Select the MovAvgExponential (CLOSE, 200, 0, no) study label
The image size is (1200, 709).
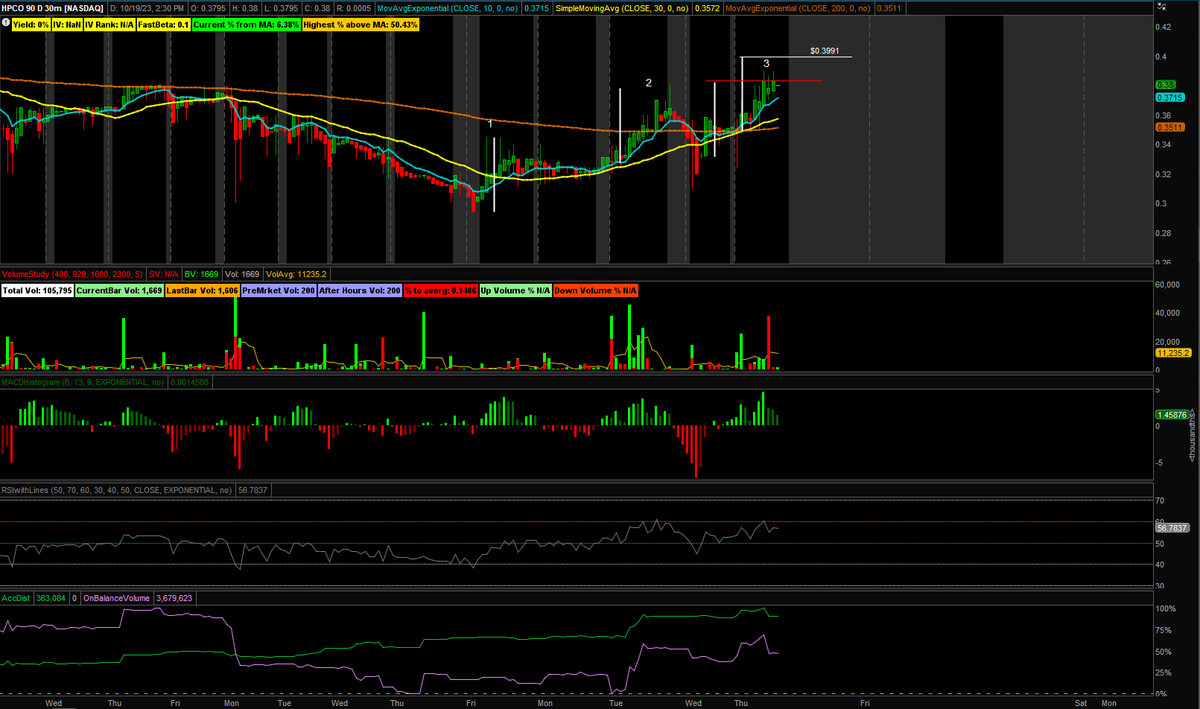(796, 7)
